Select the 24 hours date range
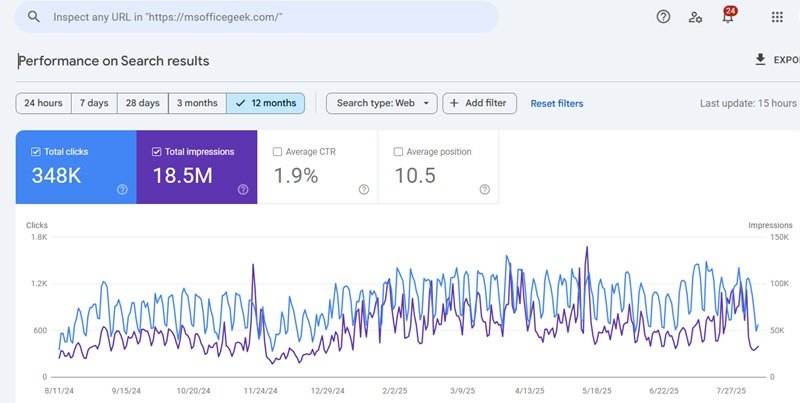This screenshot has height=403, width=800. pyautogui.click(x=43, y=103)
